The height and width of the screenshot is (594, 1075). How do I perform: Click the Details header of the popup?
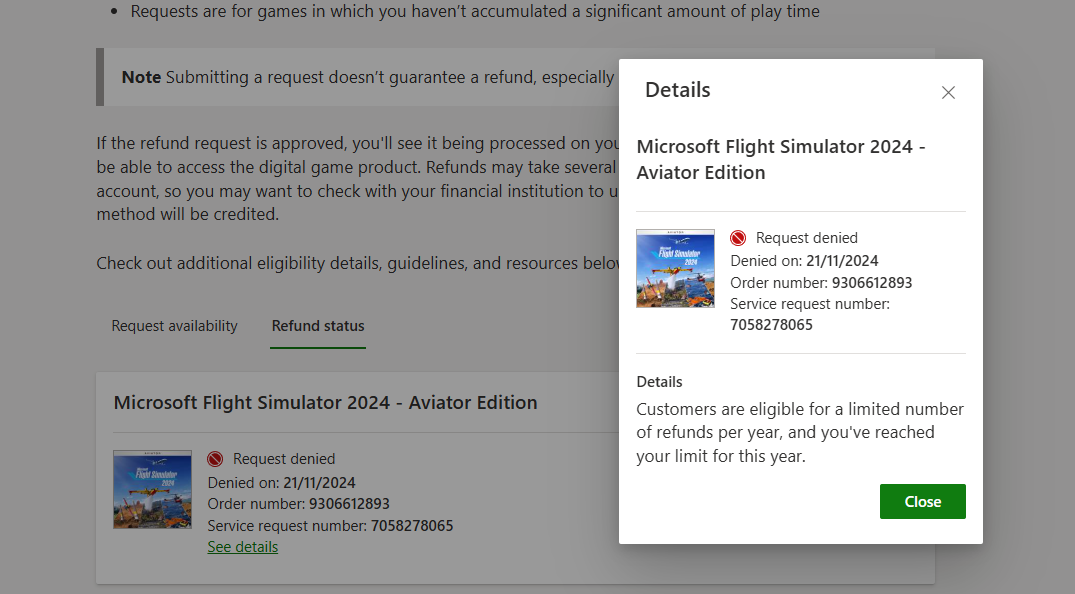tap(677, 90)
